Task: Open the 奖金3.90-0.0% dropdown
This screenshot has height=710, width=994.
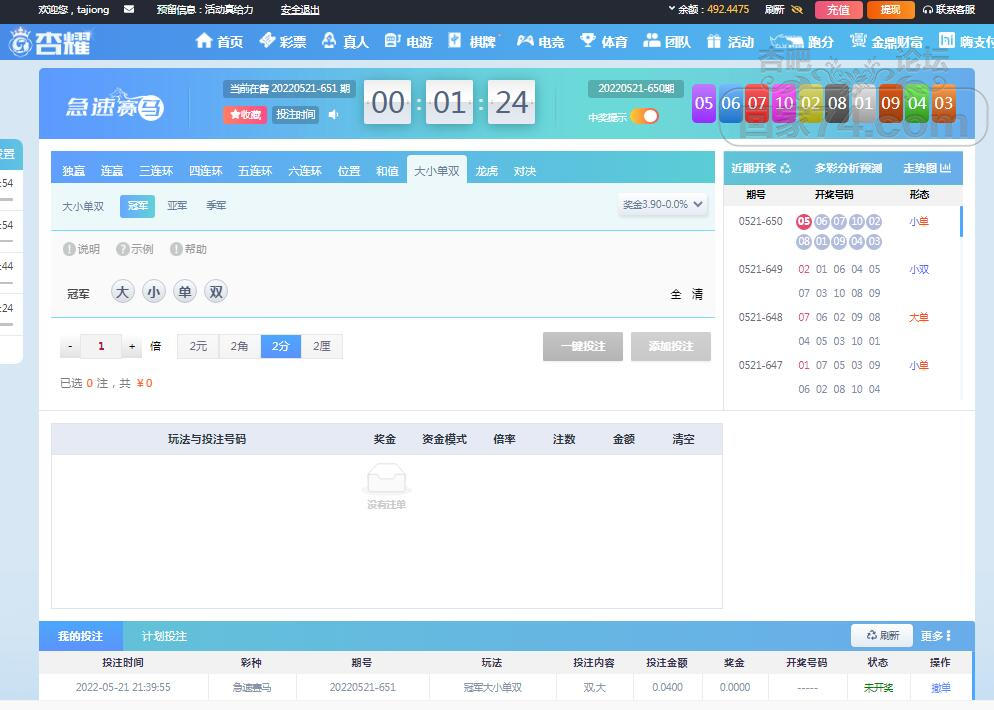Action: 663,204
